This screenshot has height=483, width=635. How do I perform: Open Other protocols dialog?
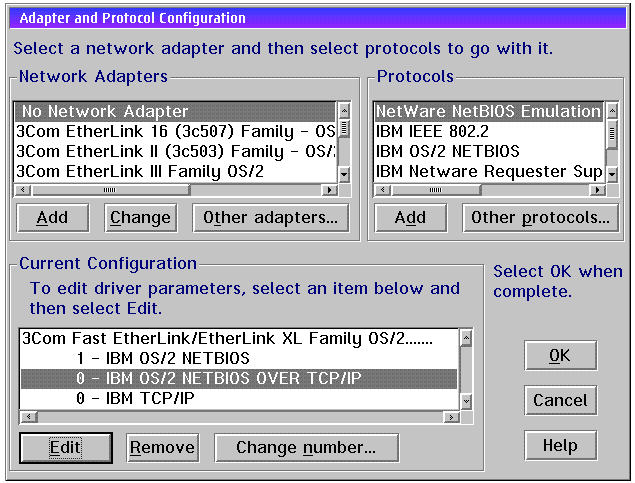tap(540, 217)
